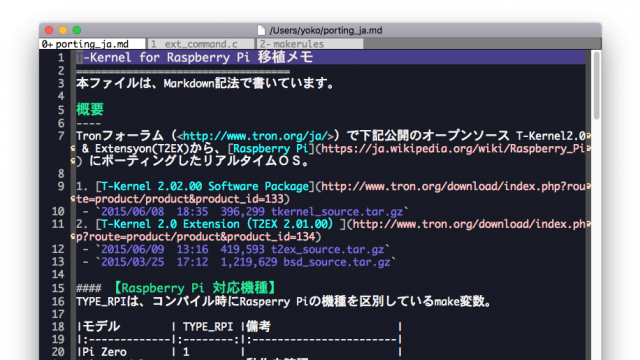
Task: Click the window title /Users/yoko/porting_ja.md
Action: [x=326, y=30]
